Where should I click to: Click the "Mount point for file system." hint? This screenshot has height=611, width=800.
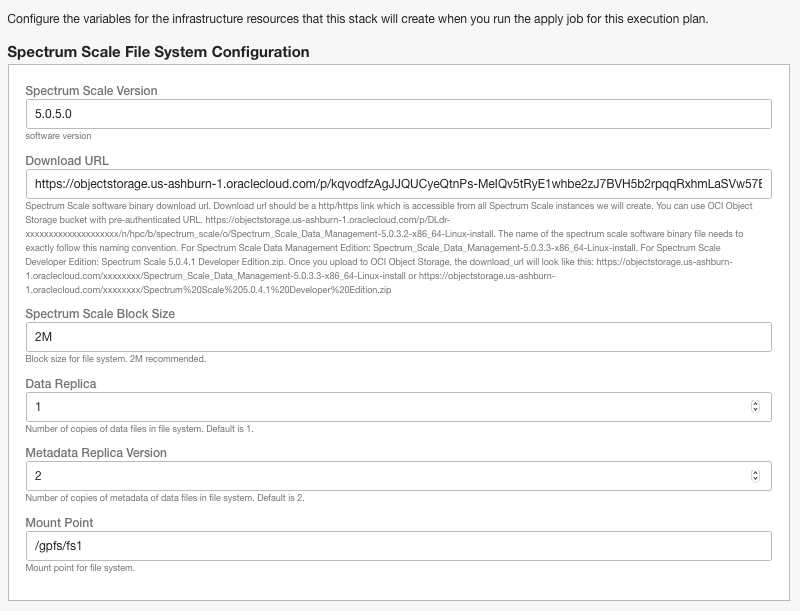tap(80, 568)
